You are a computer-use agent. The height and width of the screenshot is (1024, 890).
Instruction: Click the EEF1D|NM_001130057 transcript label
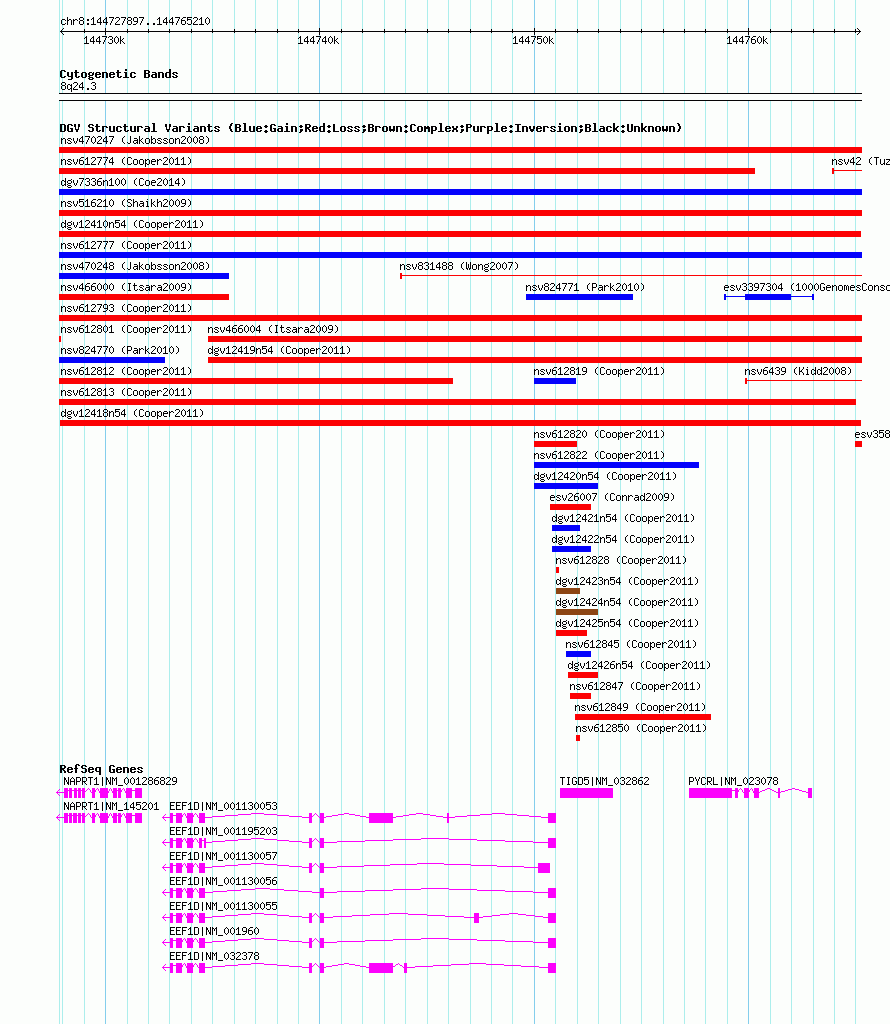click(x=223, y=856)
